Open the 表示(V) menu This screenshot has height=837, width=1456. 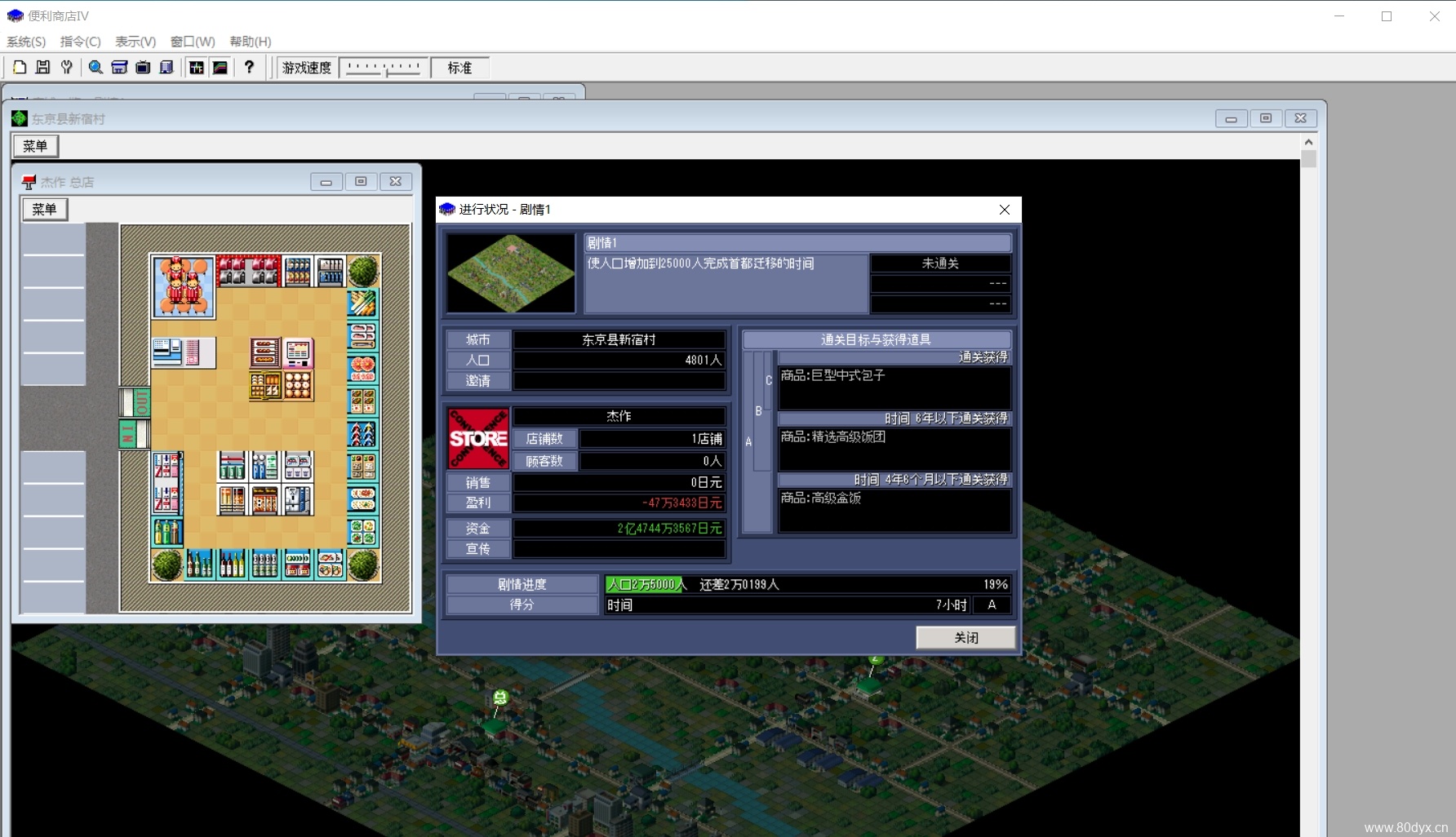[135, 42]
